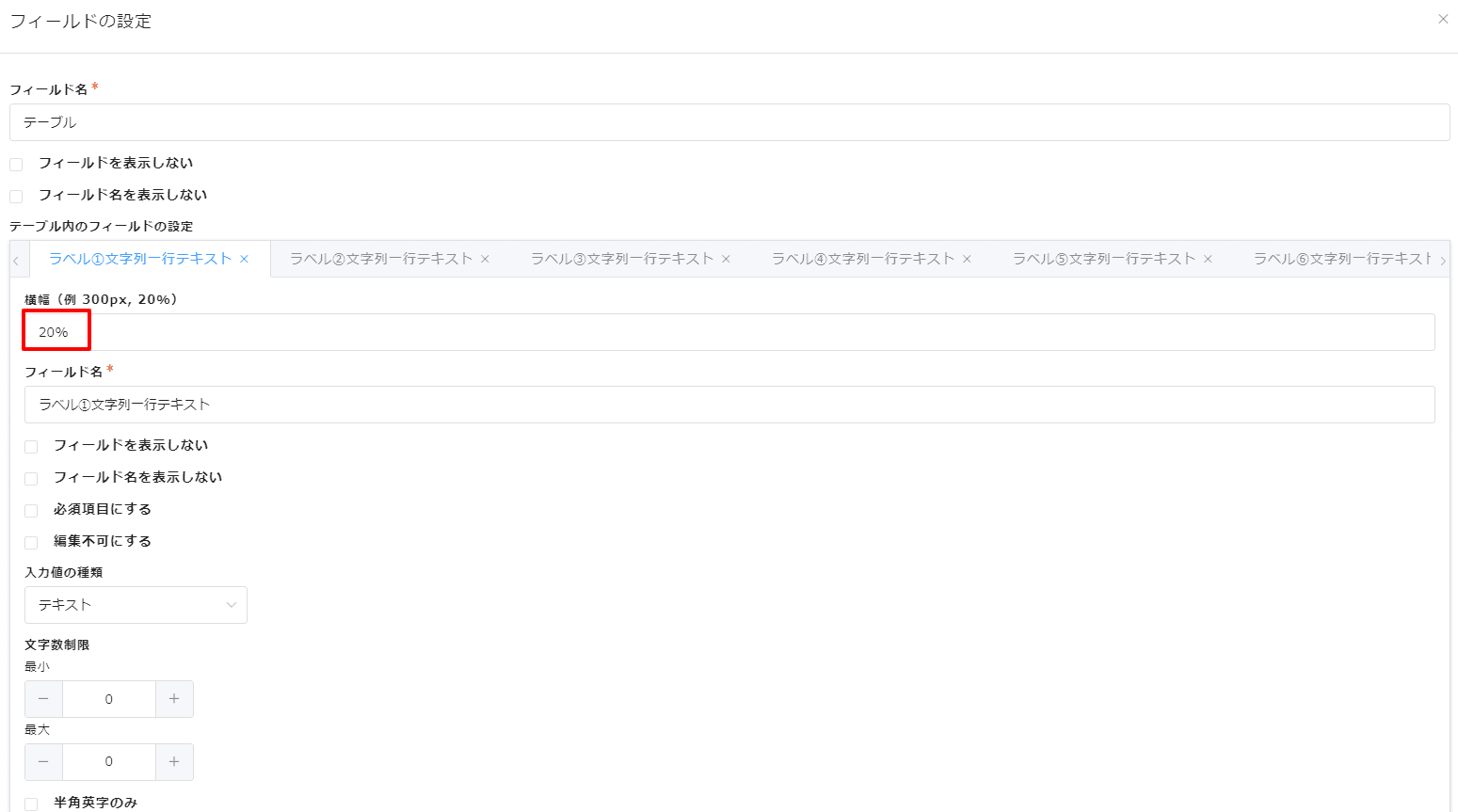This screenshot has width=1458, height=812.
Task: Decrease the minimum character count
Action: tap(43, 699)
